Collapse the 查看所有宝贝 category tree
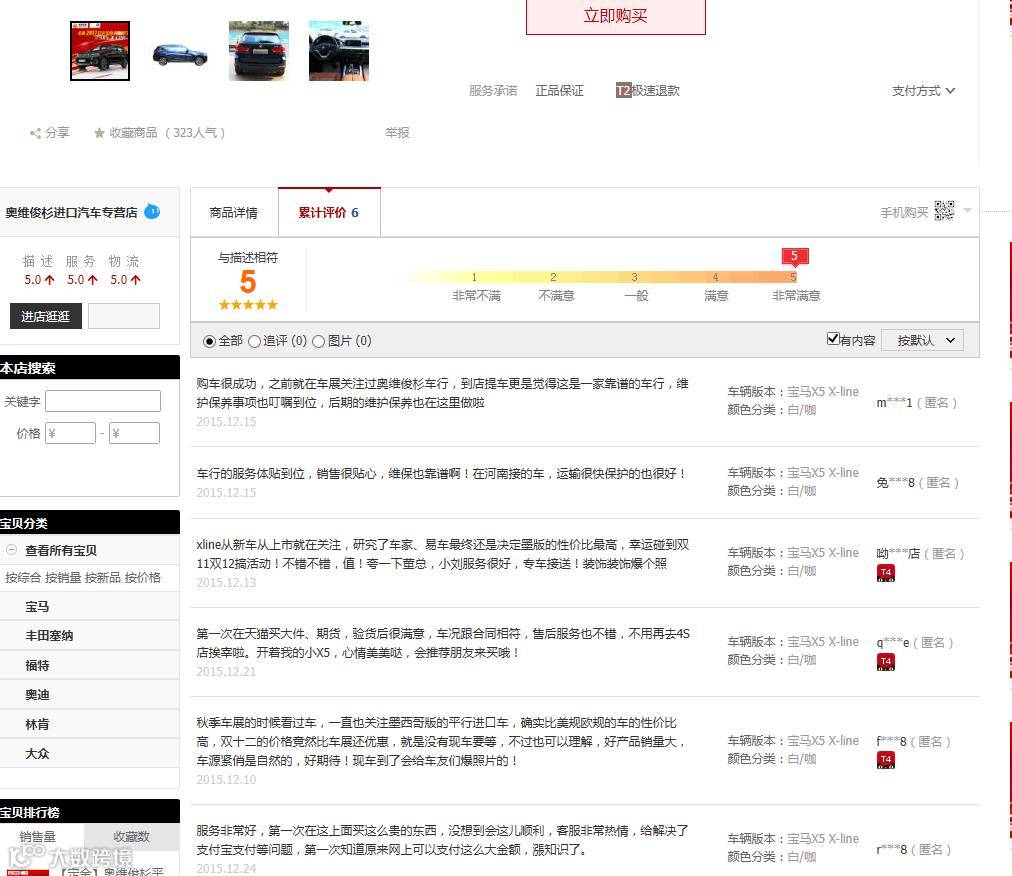Viewport: 1012px width, 876px height. click(12, 550)
